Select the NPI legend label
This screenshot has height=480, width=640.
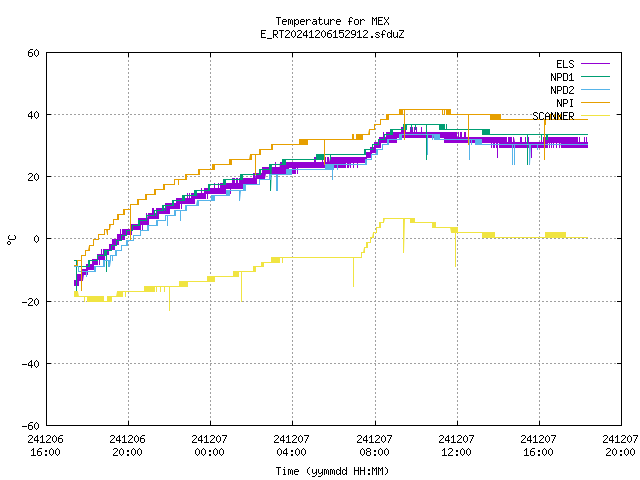click(565, 103)
